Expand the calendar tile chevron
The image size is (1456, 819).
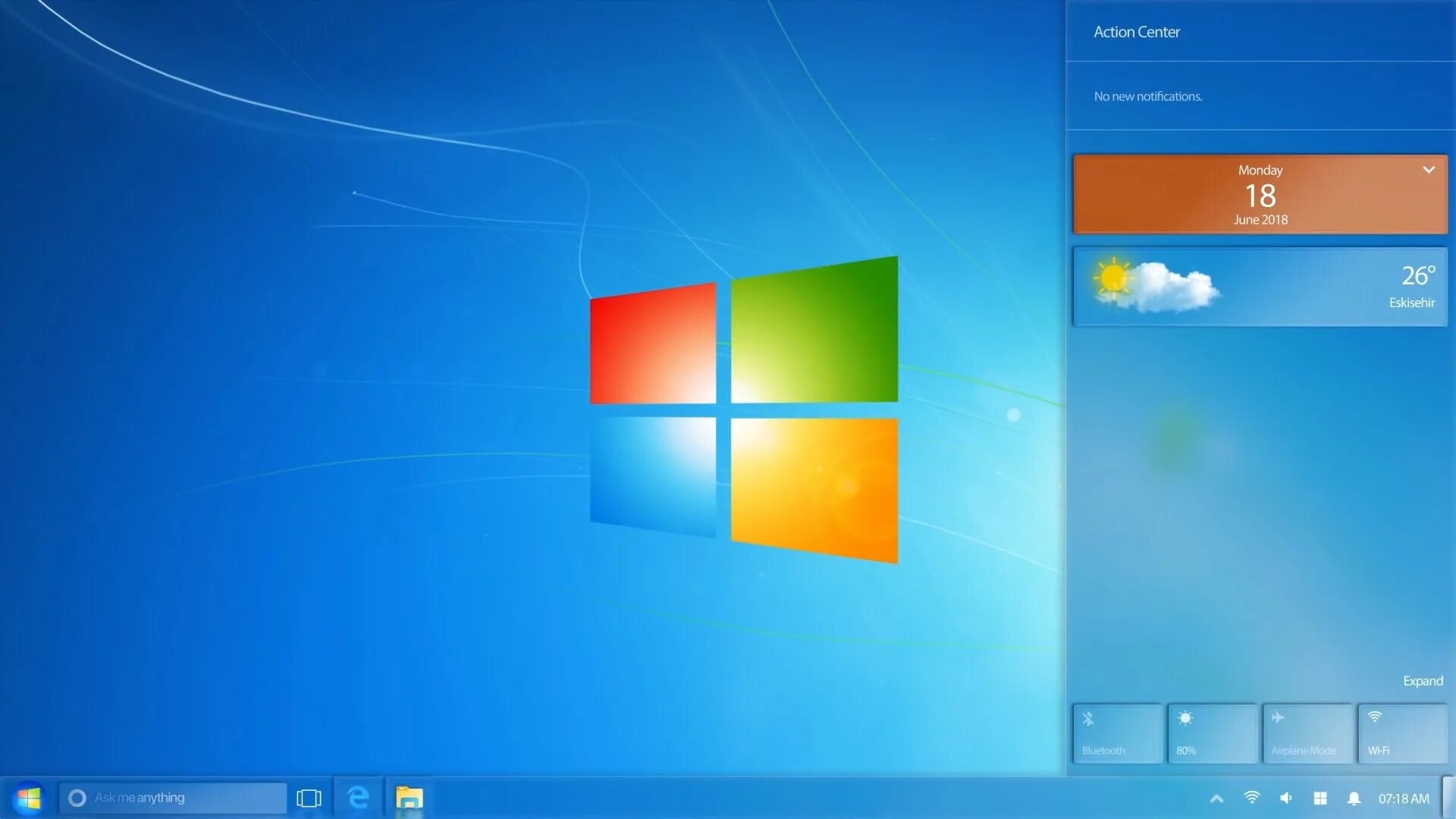(1429, 170)
